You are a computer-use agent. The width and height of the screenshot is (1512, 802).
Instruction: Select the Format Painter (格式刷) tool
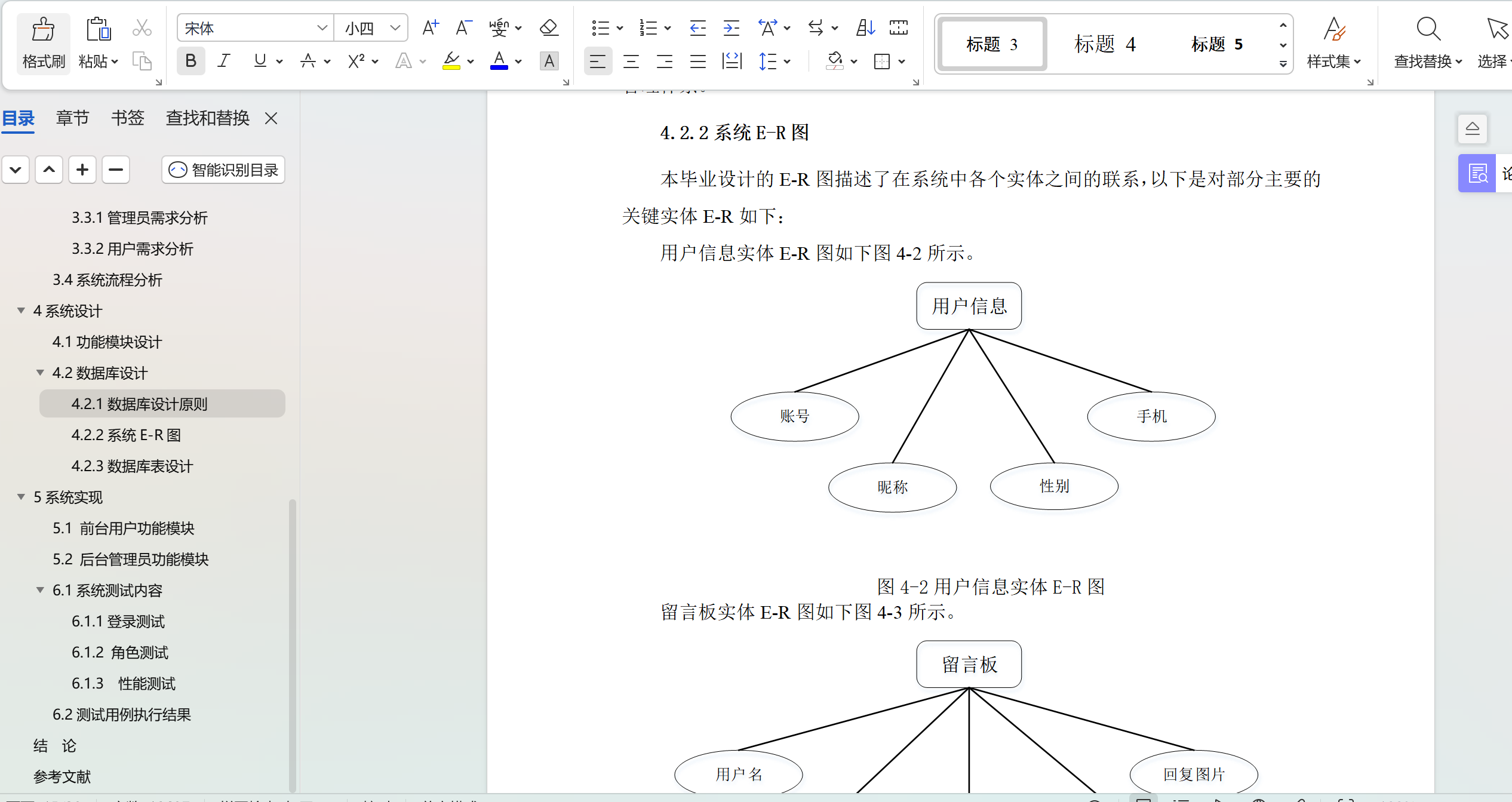click(42, 43)
